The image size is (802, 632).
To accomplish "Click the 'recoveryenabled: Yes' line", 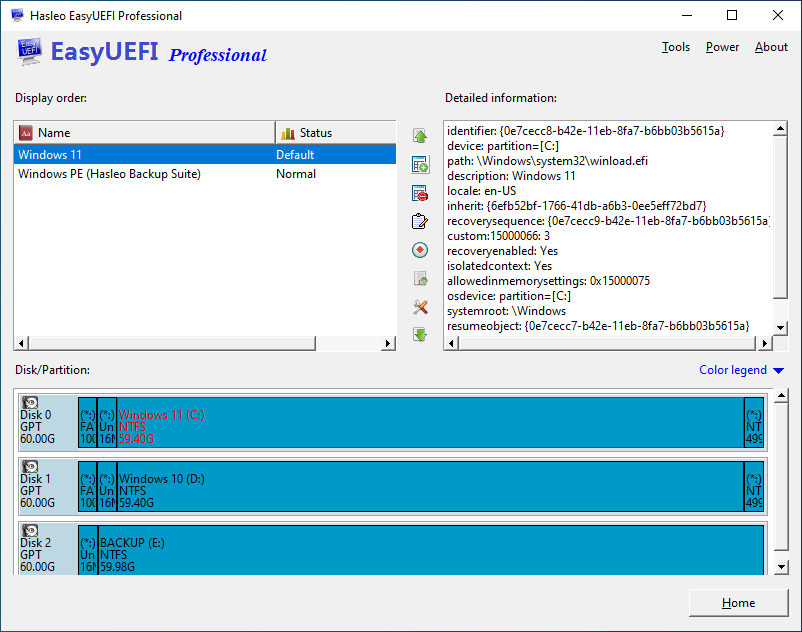I will click(x=502, y=251).
